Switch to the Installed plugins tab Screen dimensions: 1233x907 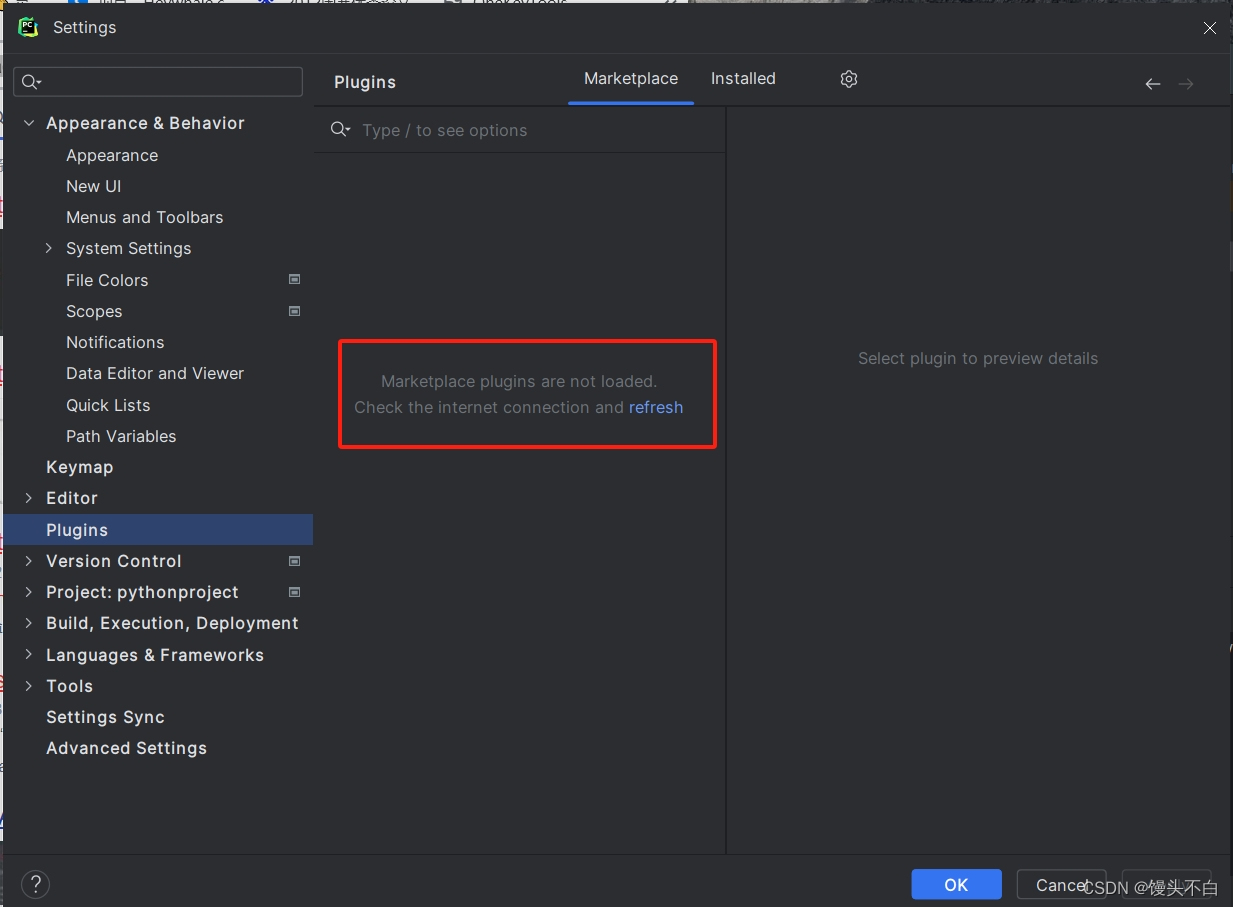click(743, 78)
